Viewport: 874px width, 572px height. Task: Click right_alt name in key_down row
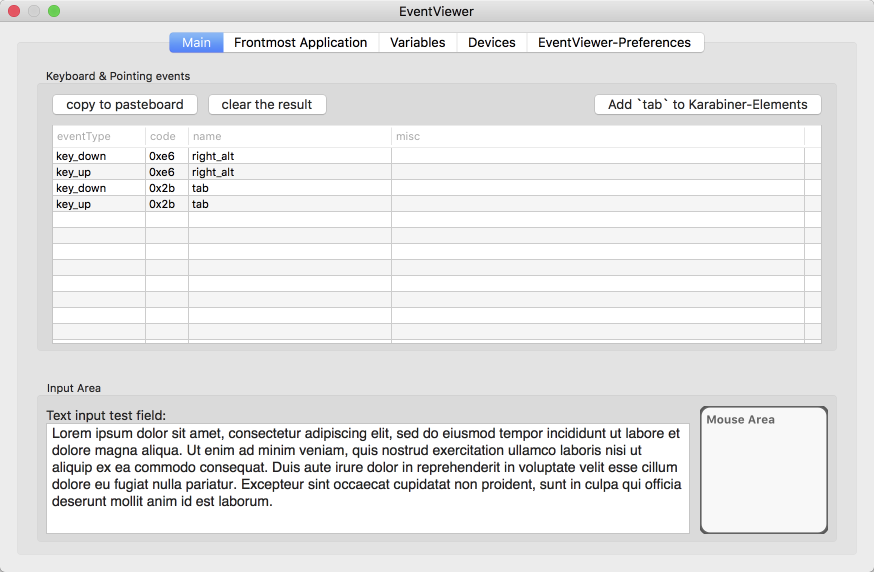[x=290, y=156]
